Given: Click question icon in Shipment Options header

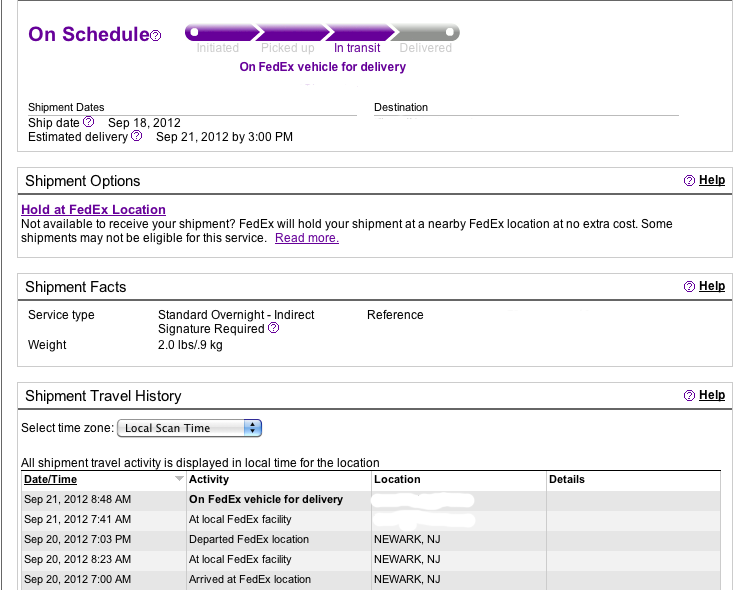Looking at the screenshot, I should tap(689, 181).
